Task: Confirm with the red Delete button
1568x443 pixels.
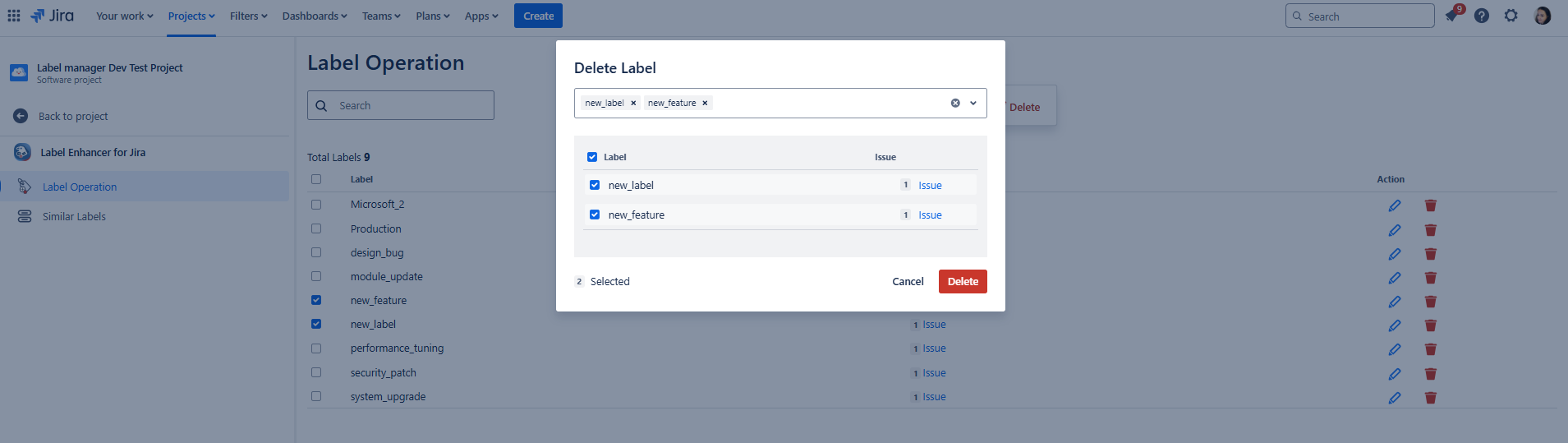Action: (963, 281)
